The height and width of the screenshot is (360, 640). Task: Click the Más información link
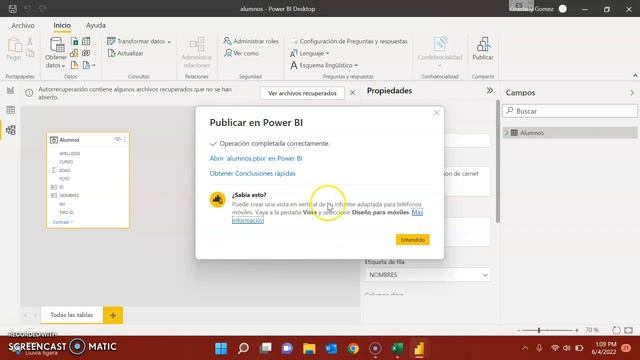pos(247,220)
